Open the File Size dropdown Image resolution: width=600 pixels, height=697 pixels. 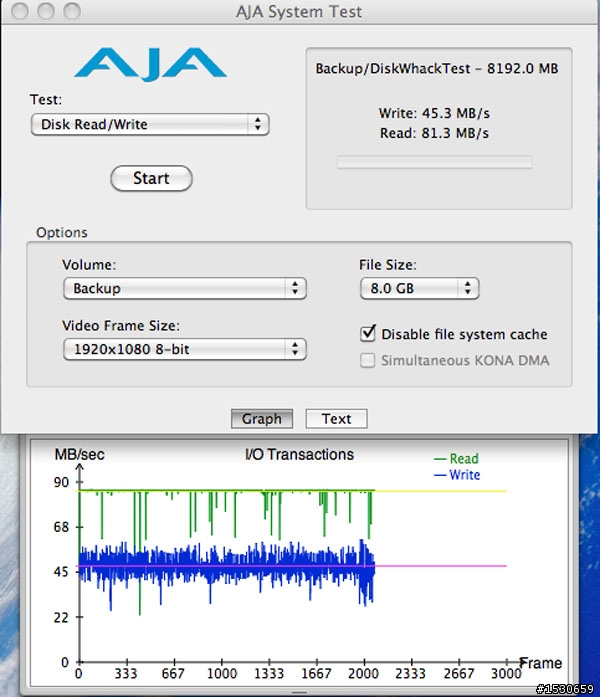click(420, 288)
